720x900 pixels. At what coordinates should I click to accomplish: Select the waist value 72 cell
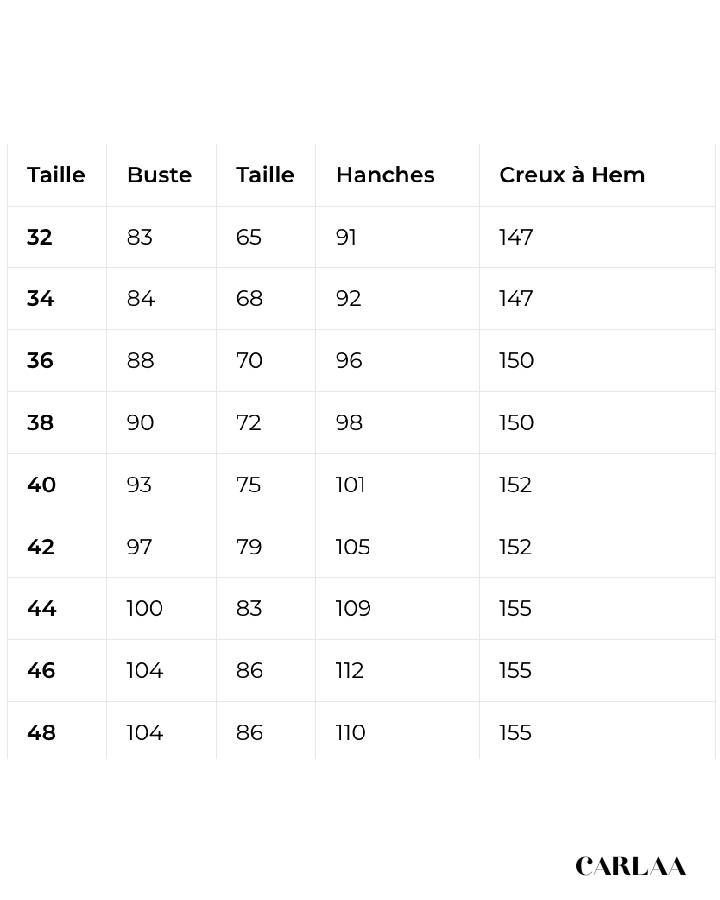pyautogui.click(x=249, y=422)
